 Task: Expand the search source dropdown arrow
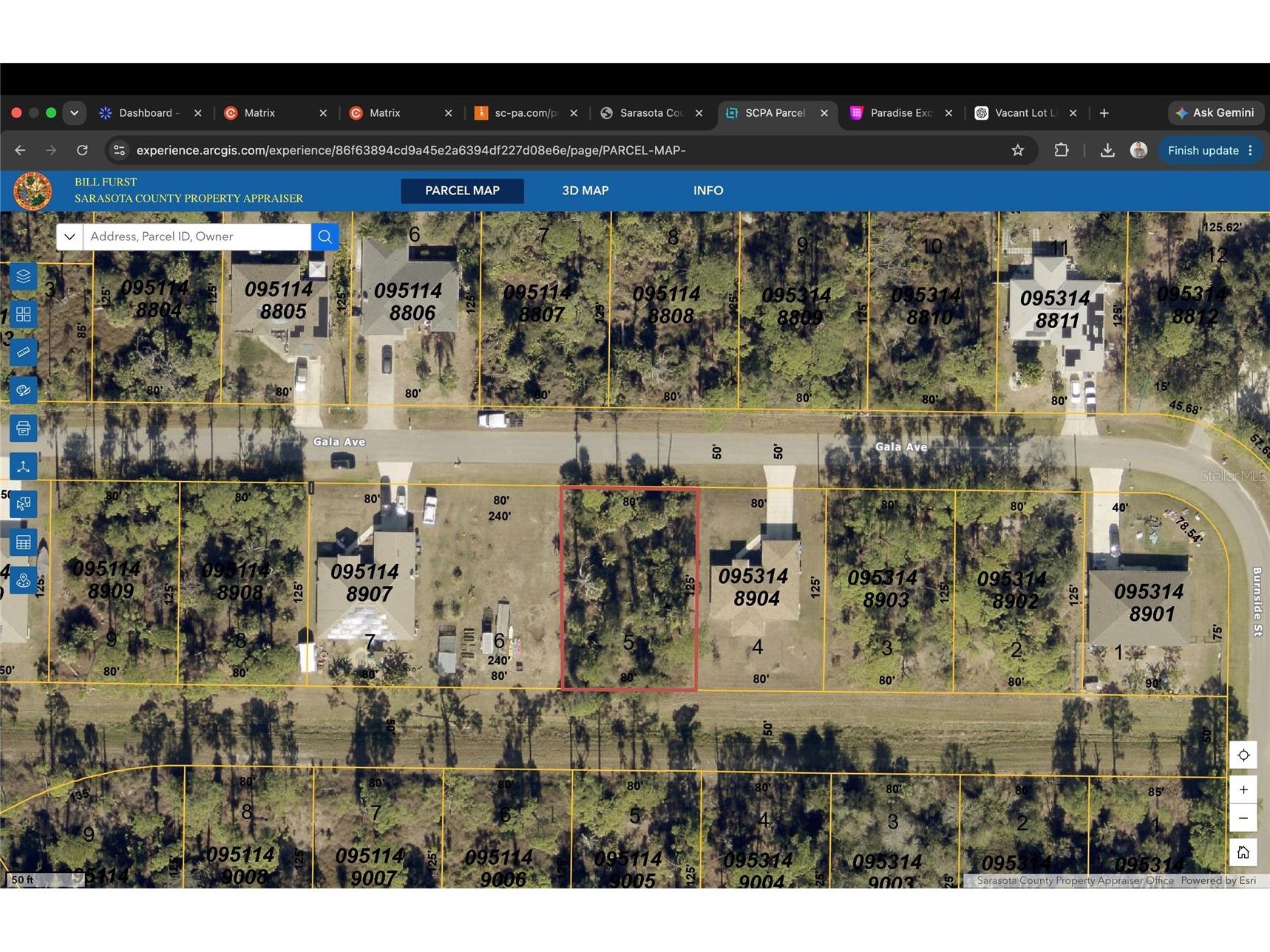pos(69,237)
